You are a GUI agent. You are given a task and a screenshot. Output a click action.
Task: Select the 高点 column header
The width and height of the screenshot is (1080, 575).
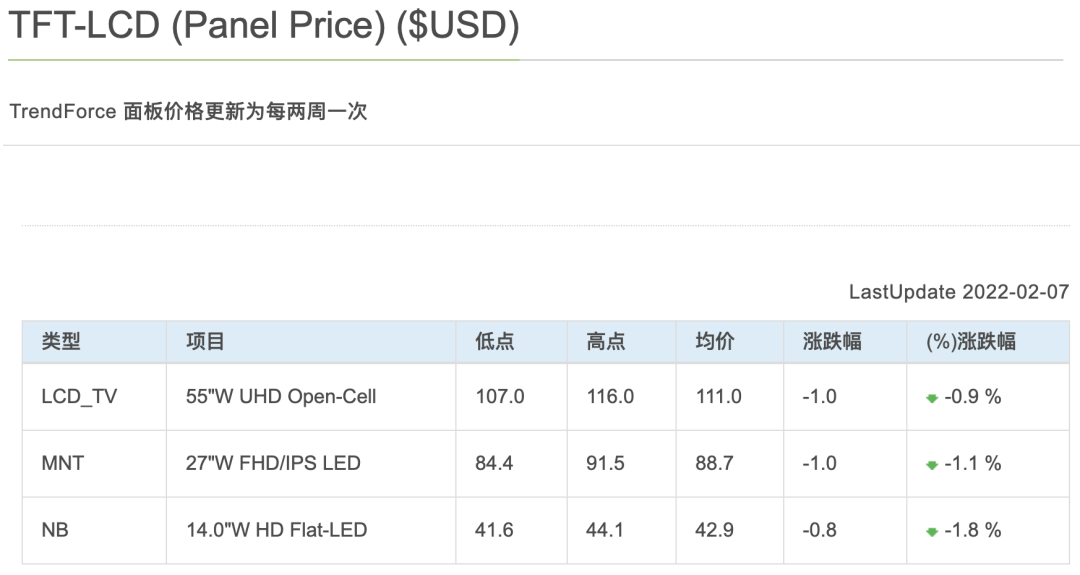[605, 342]
